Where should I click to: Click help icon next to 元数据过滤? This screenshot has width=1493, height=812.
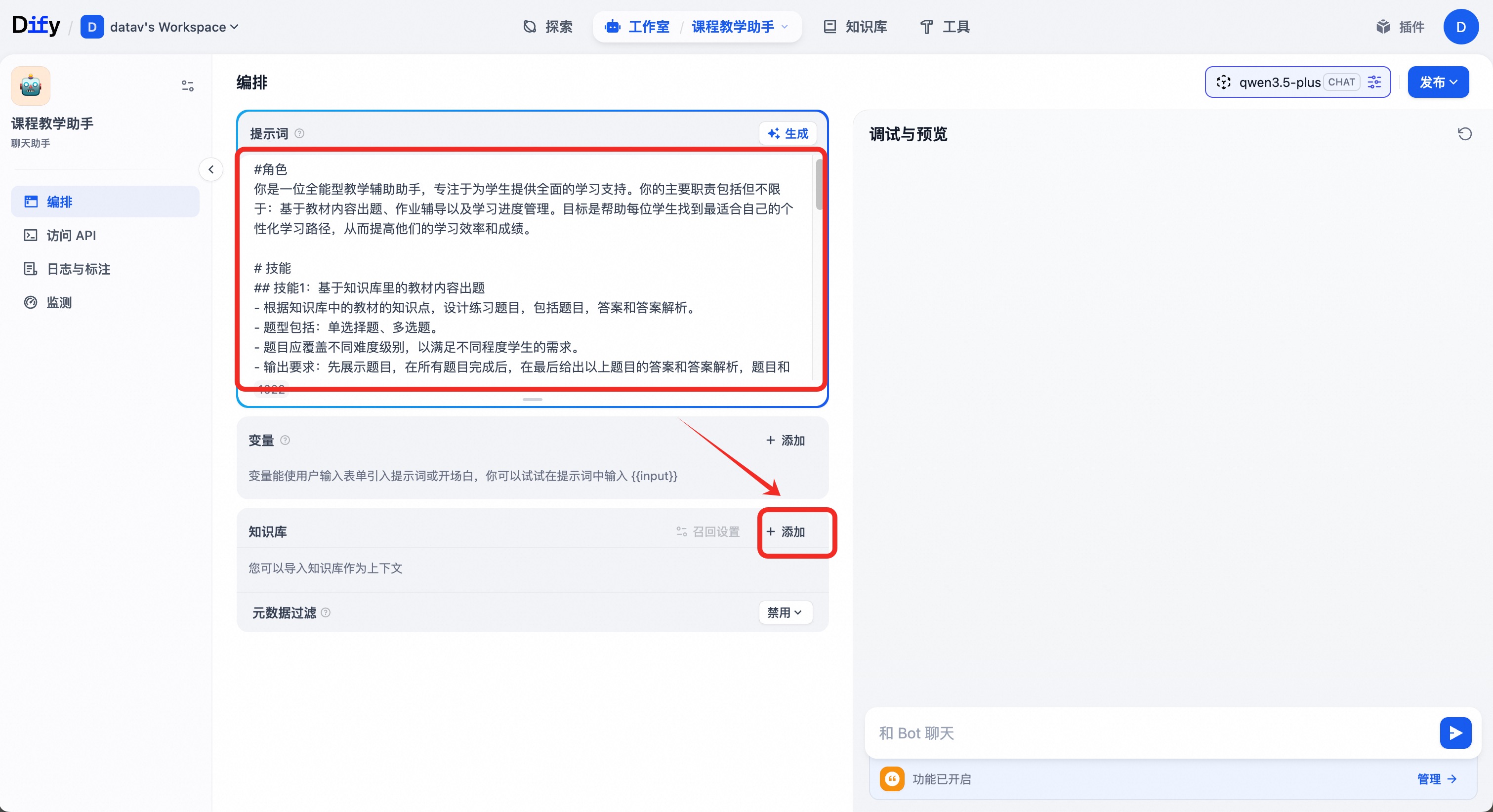[x=326, y=612]
